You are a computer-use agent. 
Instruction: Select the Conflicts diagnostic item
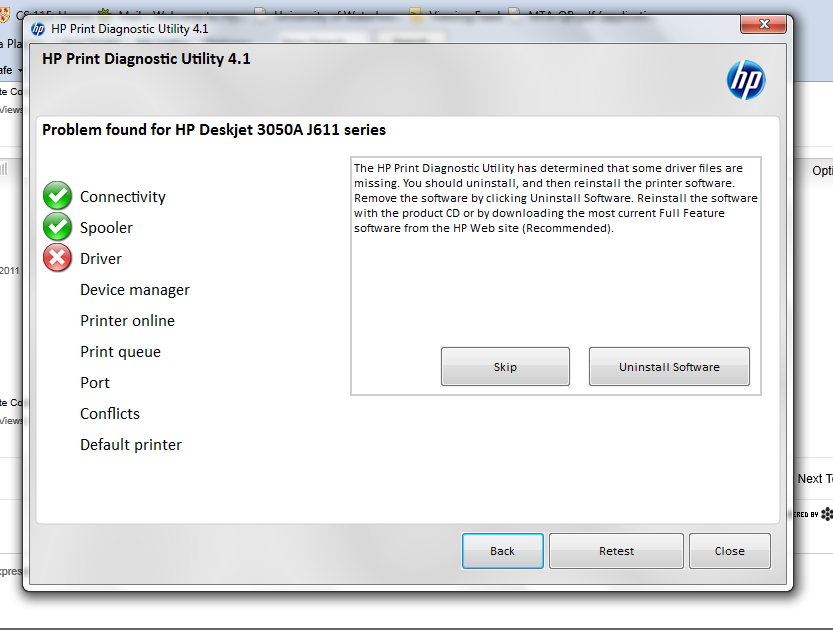tap(110, 413)
